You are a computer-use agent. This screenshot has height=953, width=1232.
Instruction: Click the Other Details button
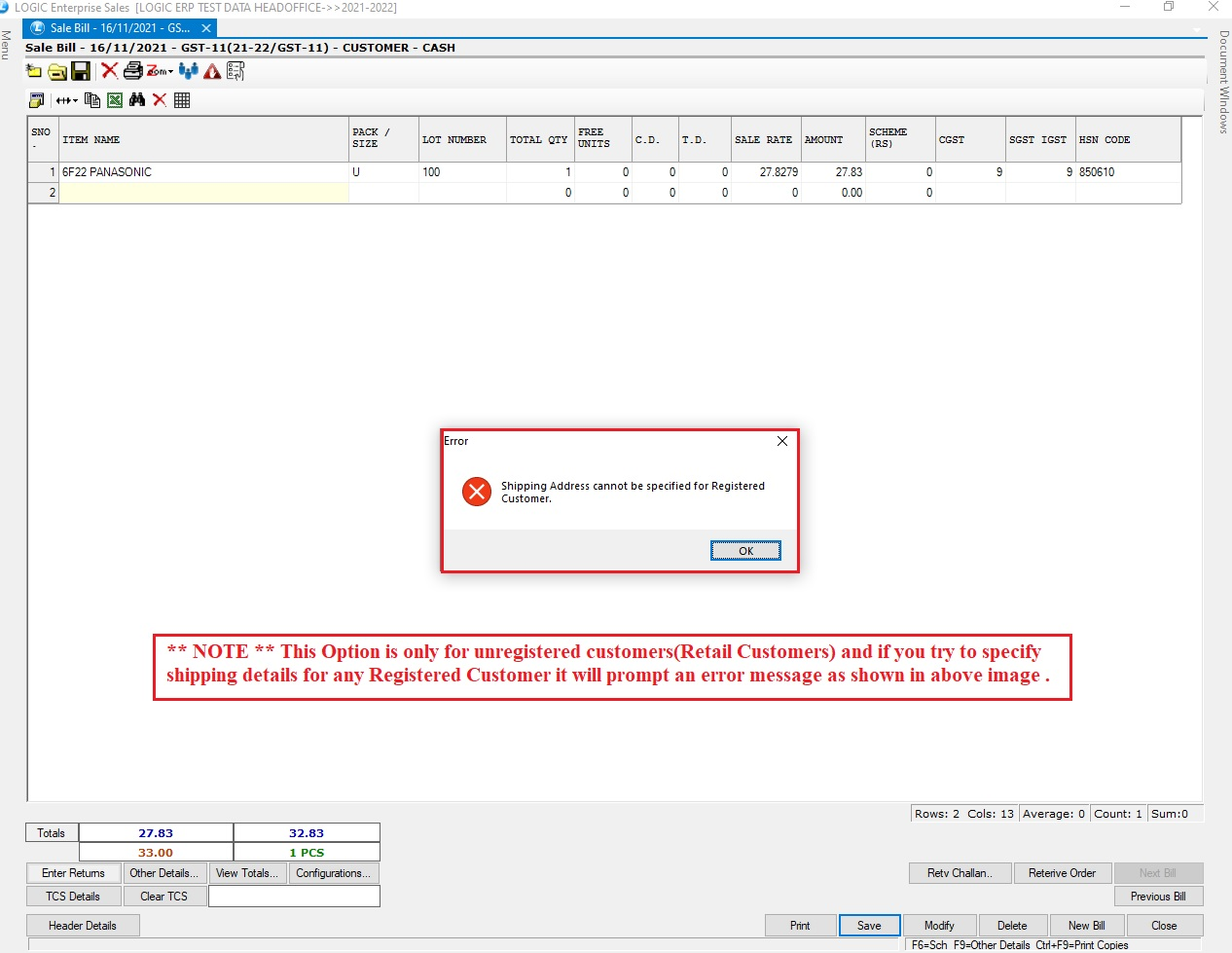163,873
